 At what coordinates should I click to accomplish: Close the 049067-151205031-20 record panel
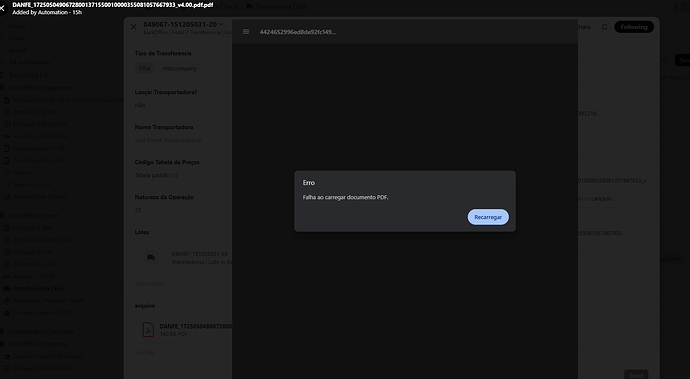tap(133, 27)
